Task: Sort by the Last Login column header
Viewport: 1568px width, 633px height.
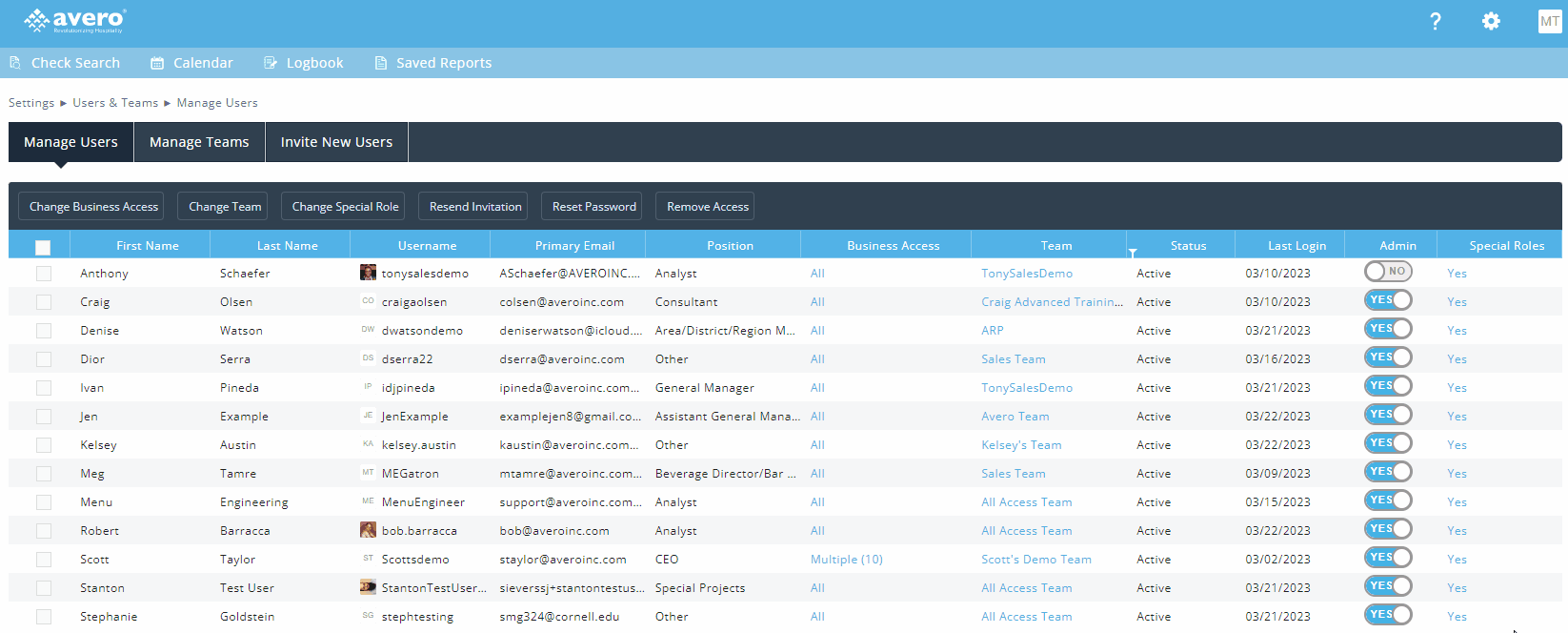Action: pos(1296,245)
